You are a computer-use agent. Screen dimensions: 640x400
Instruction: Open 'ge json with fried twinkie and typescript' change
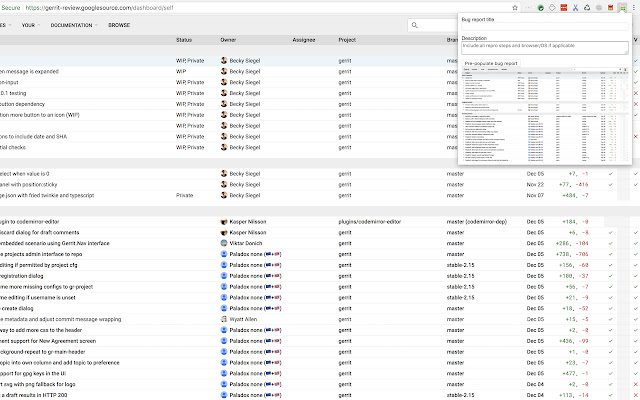point(47,195)
